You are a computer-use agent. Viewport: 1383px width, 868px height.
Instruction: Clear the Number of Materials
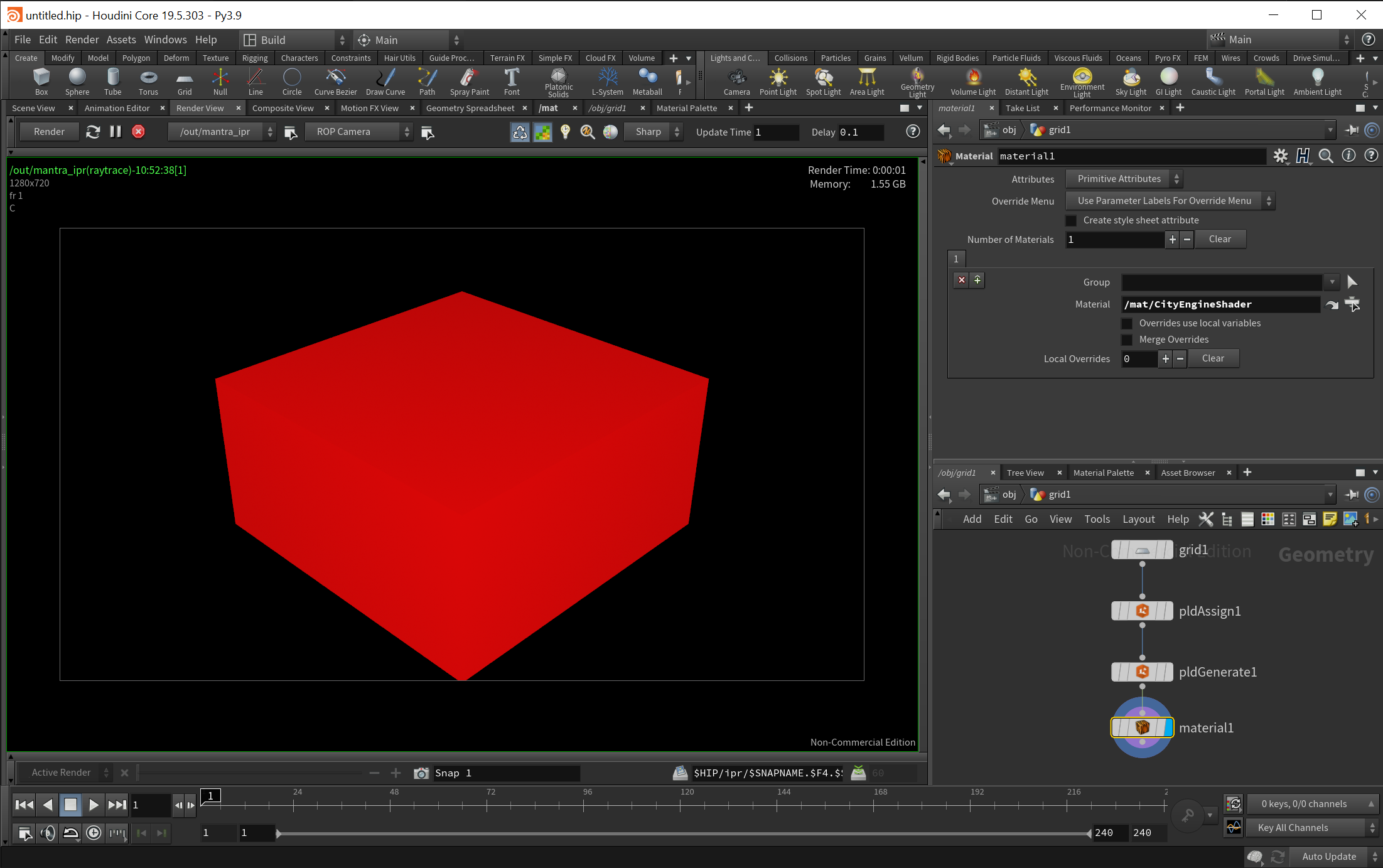click(x=1220, y=239)
